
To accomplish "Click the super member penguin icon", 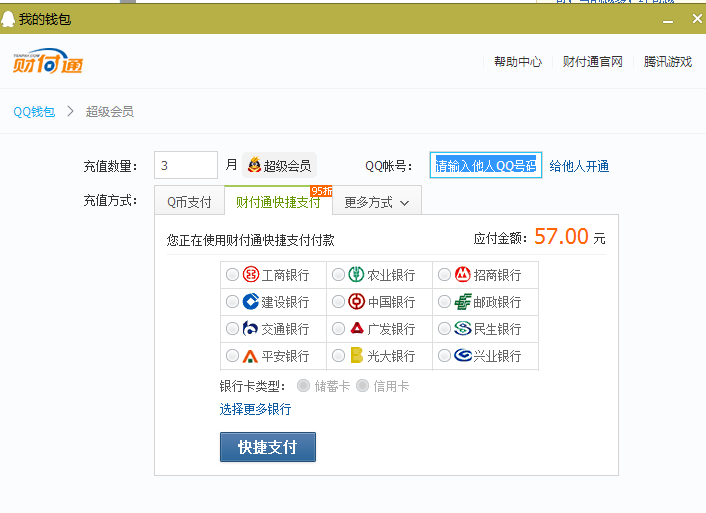I will point(254,165).
